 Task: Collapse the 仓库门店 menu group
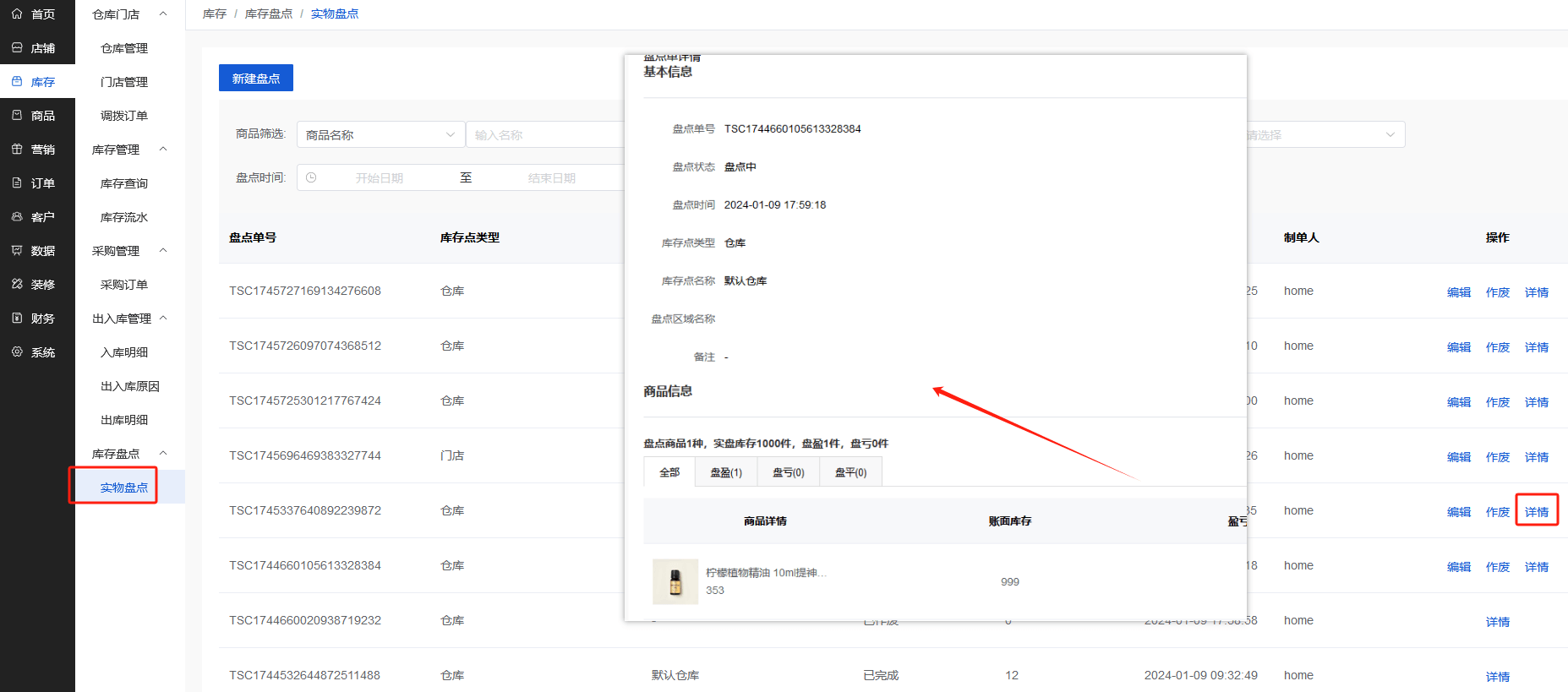click(x=163, y=14)
